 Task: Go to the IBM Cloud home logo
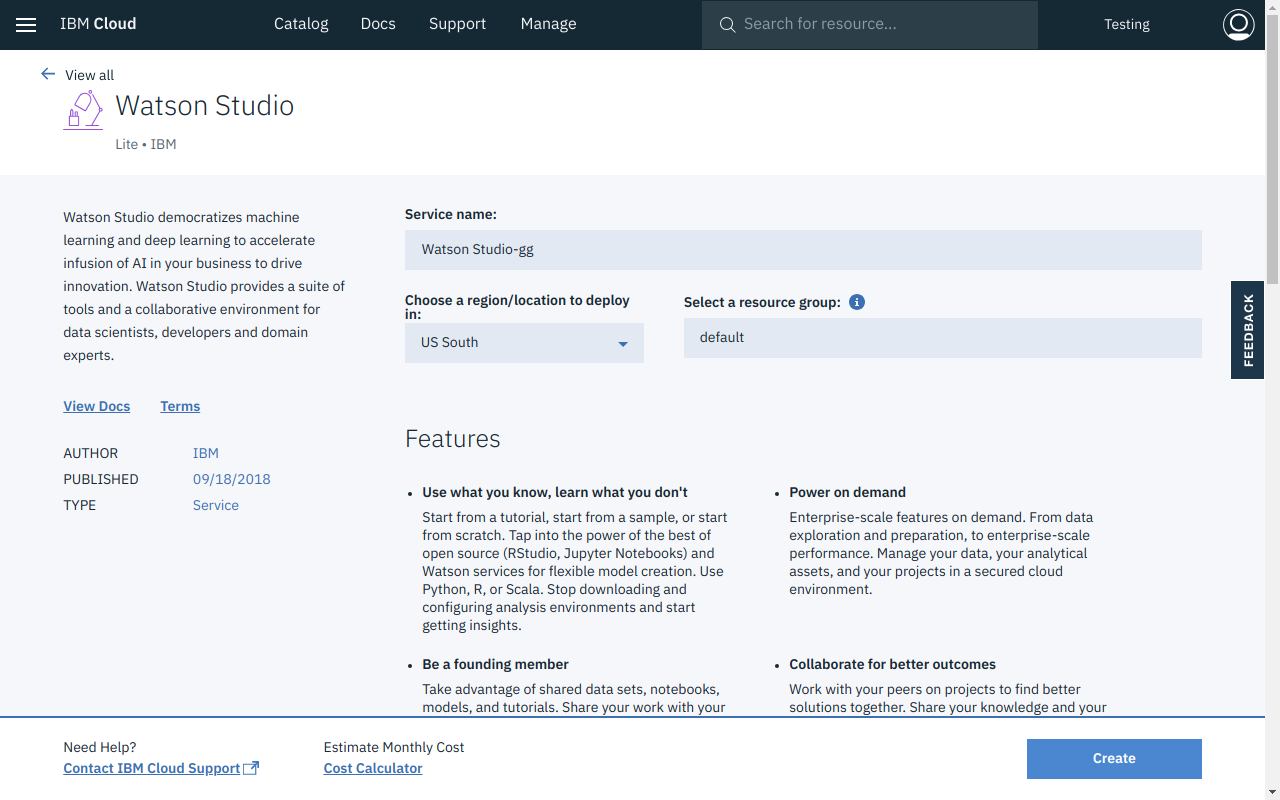coord(98,24)
